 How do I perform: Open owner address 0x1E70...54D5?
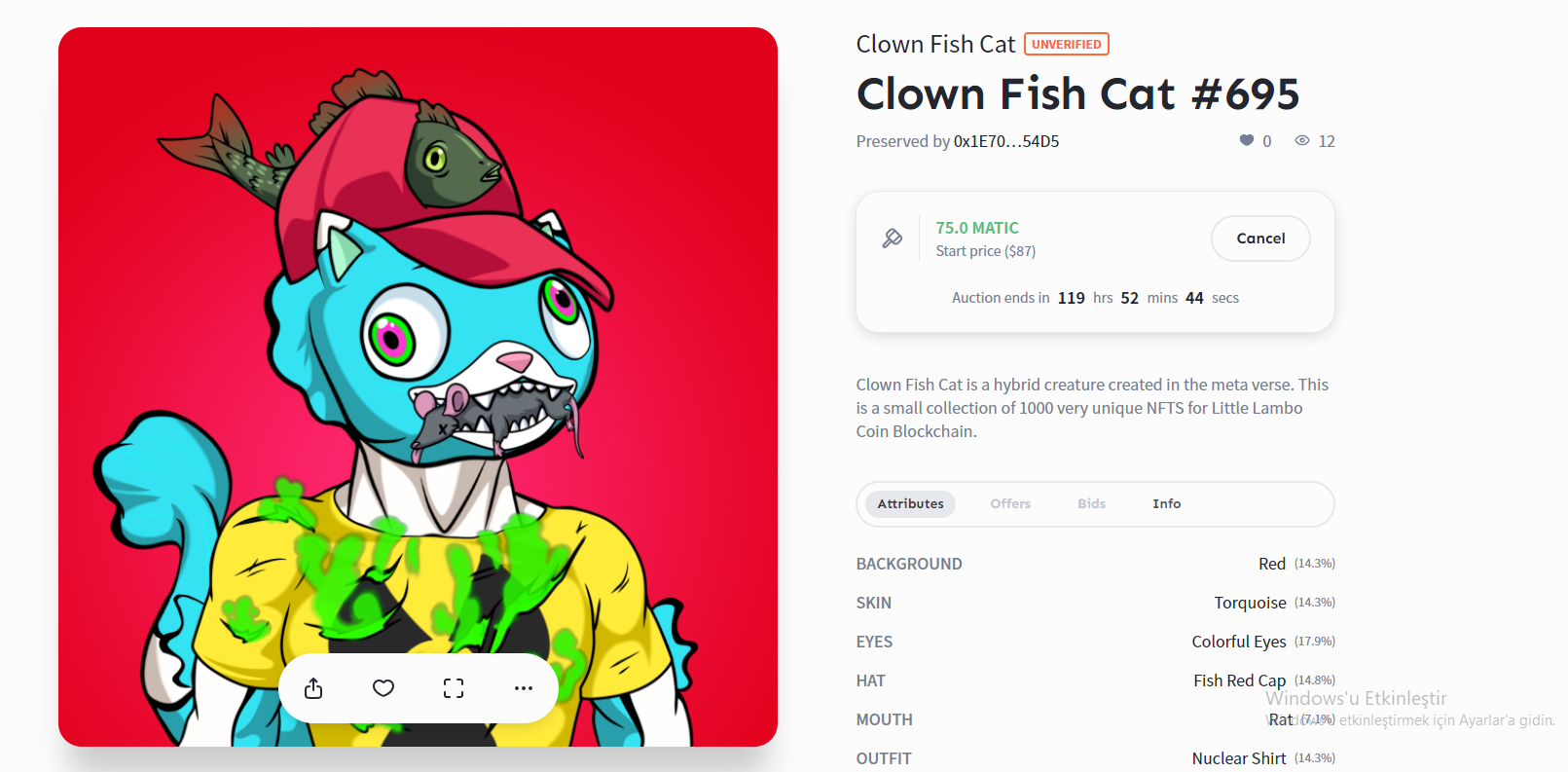(x=1006, y=141)
